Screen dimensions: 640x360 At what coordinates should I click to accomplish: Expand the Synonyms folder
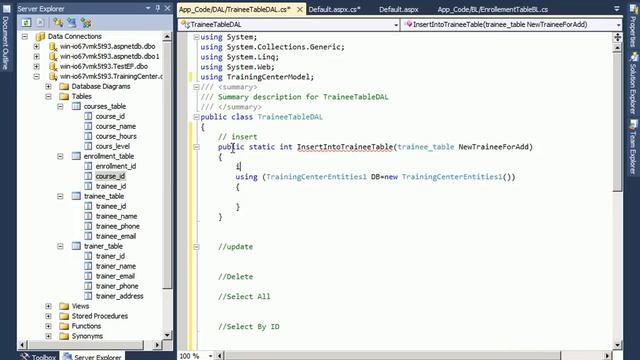(49, 336)
